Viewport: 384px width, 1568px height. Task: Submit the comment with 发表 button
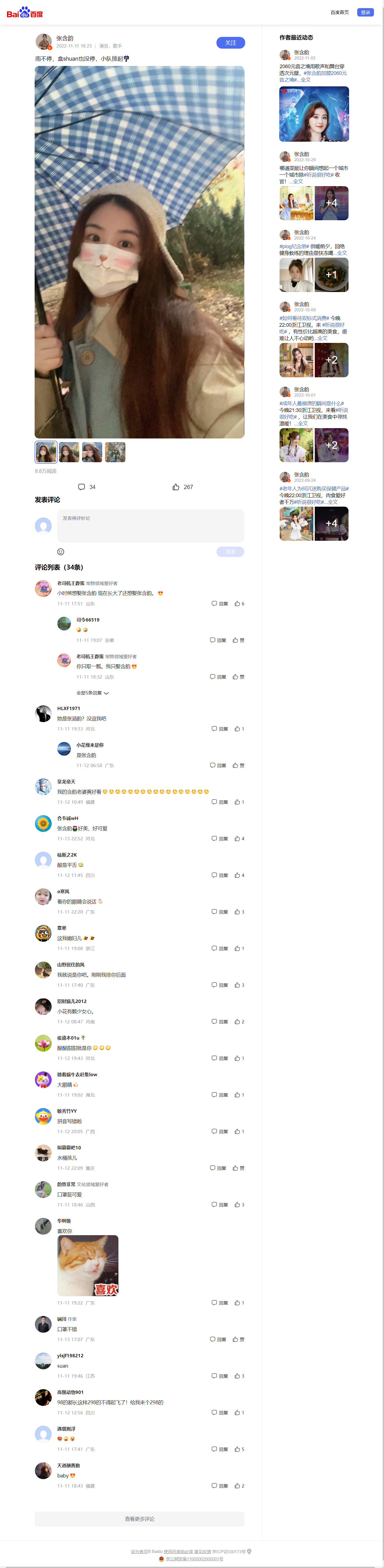pyautogui.click(x=231, y=551)
